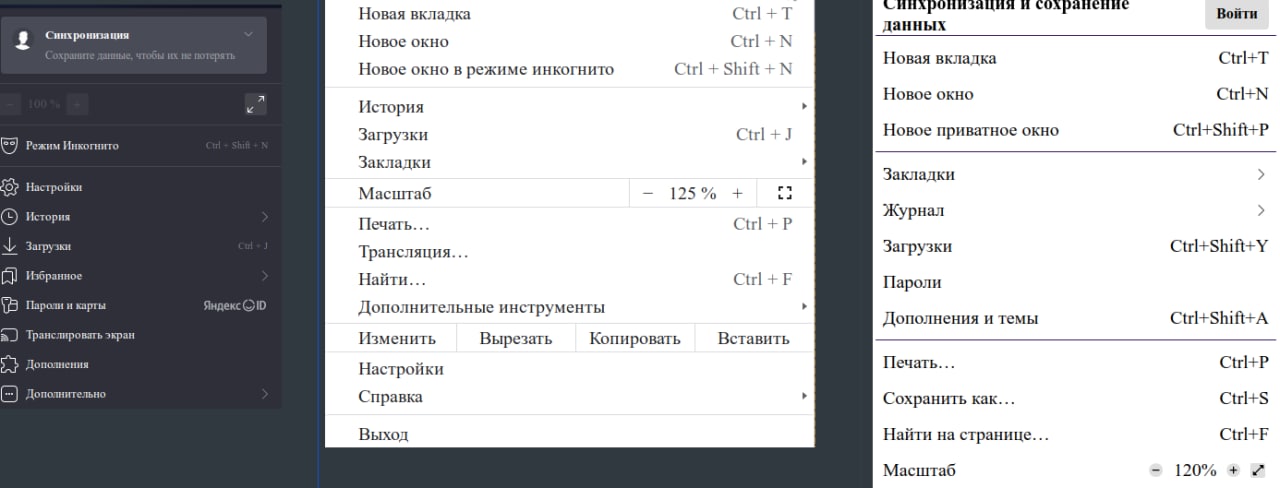Click the bookmark icon beside Избранное
The width and height of the screenshot is (1280, 488).
click(10, 275)
